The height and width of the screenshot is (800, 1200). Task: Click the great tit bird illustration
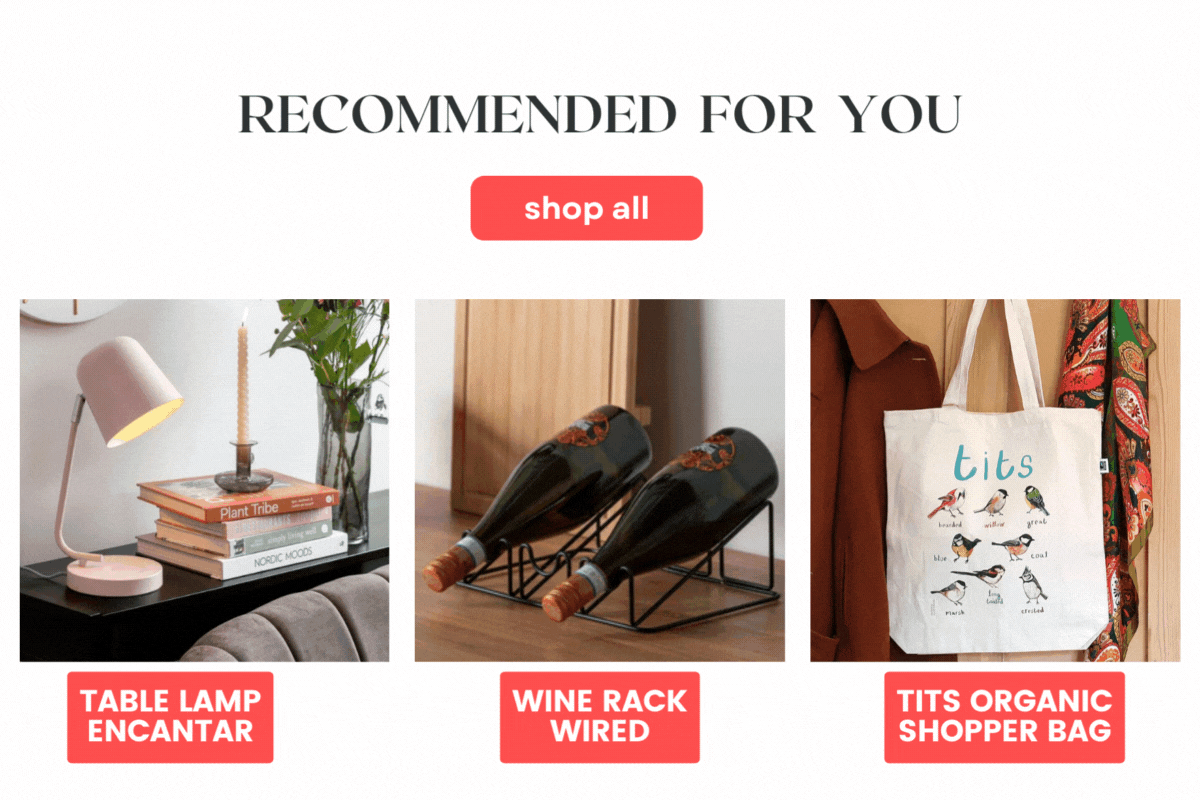click(x=1035, y=500)
